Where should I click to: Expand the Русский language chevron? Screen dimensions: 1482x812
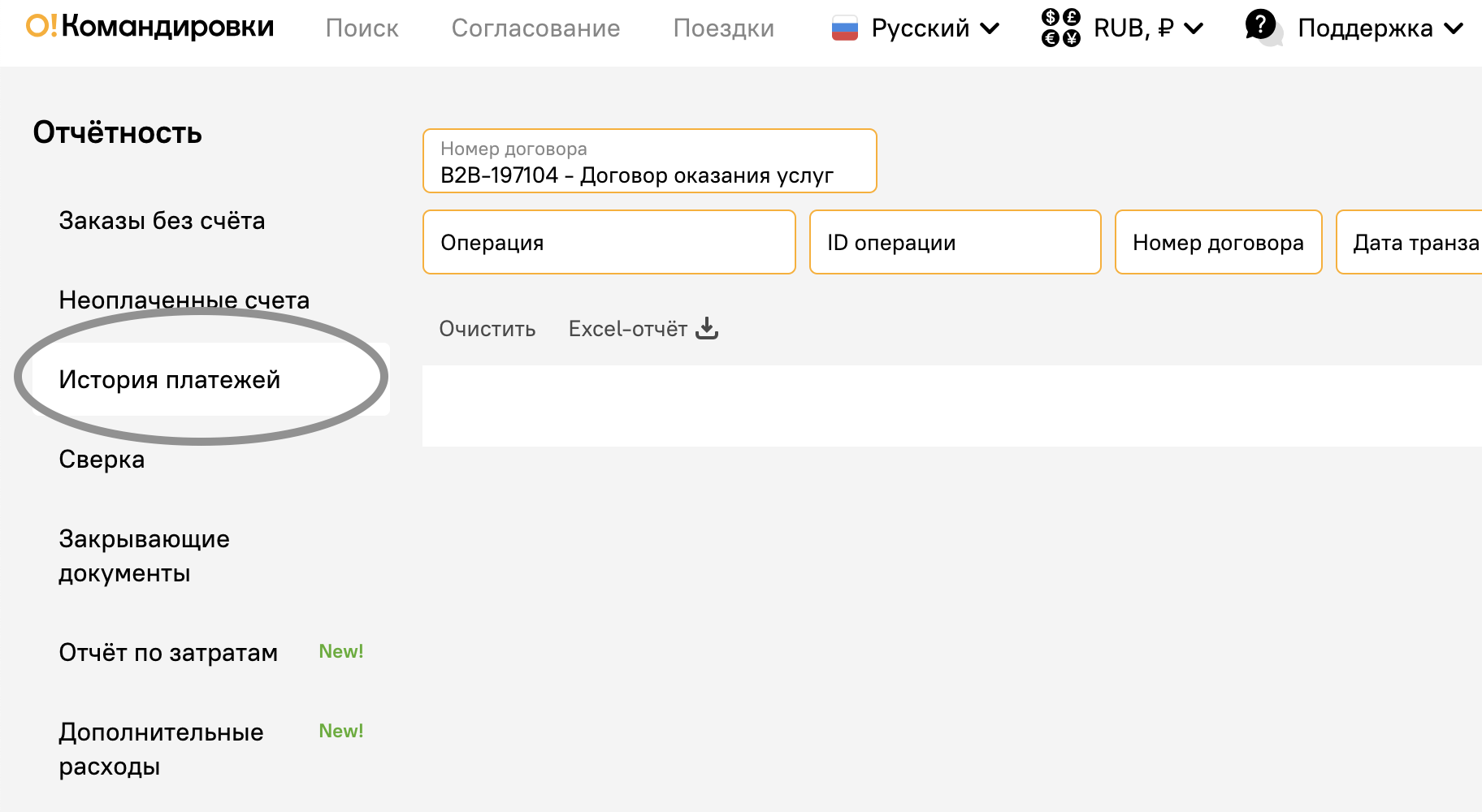(990, 28)
